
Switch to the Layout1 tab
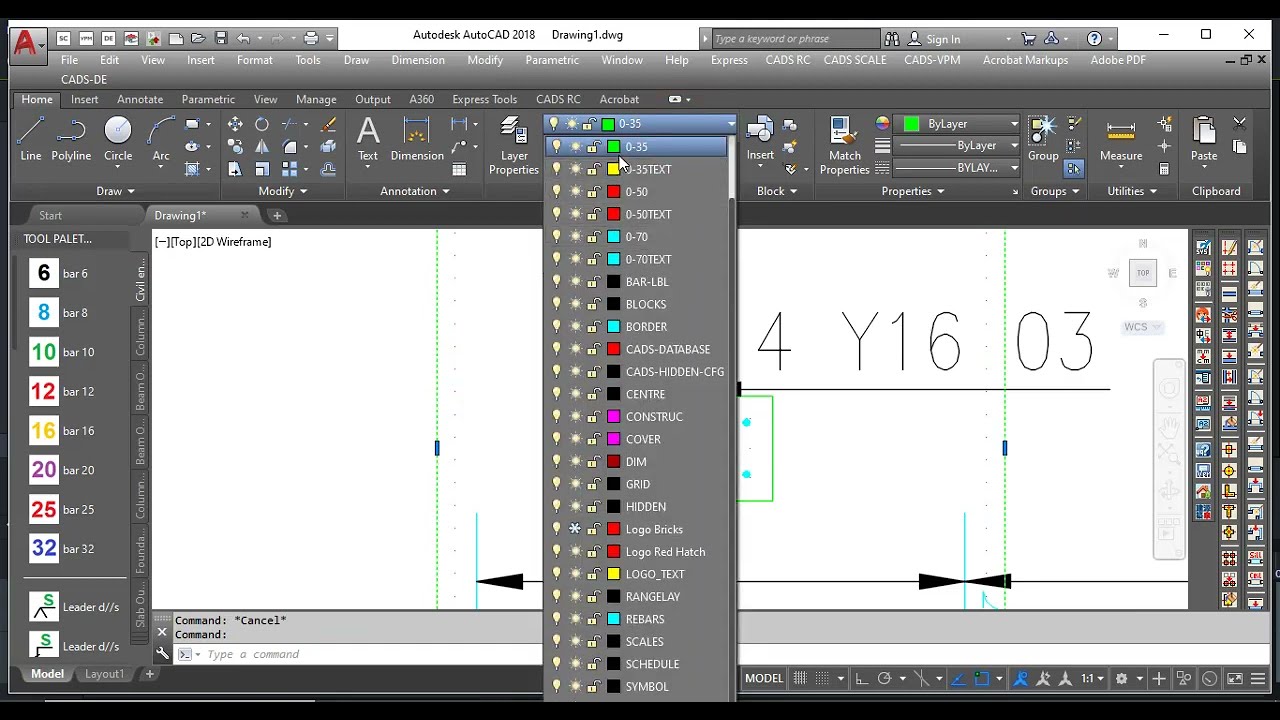104,674
